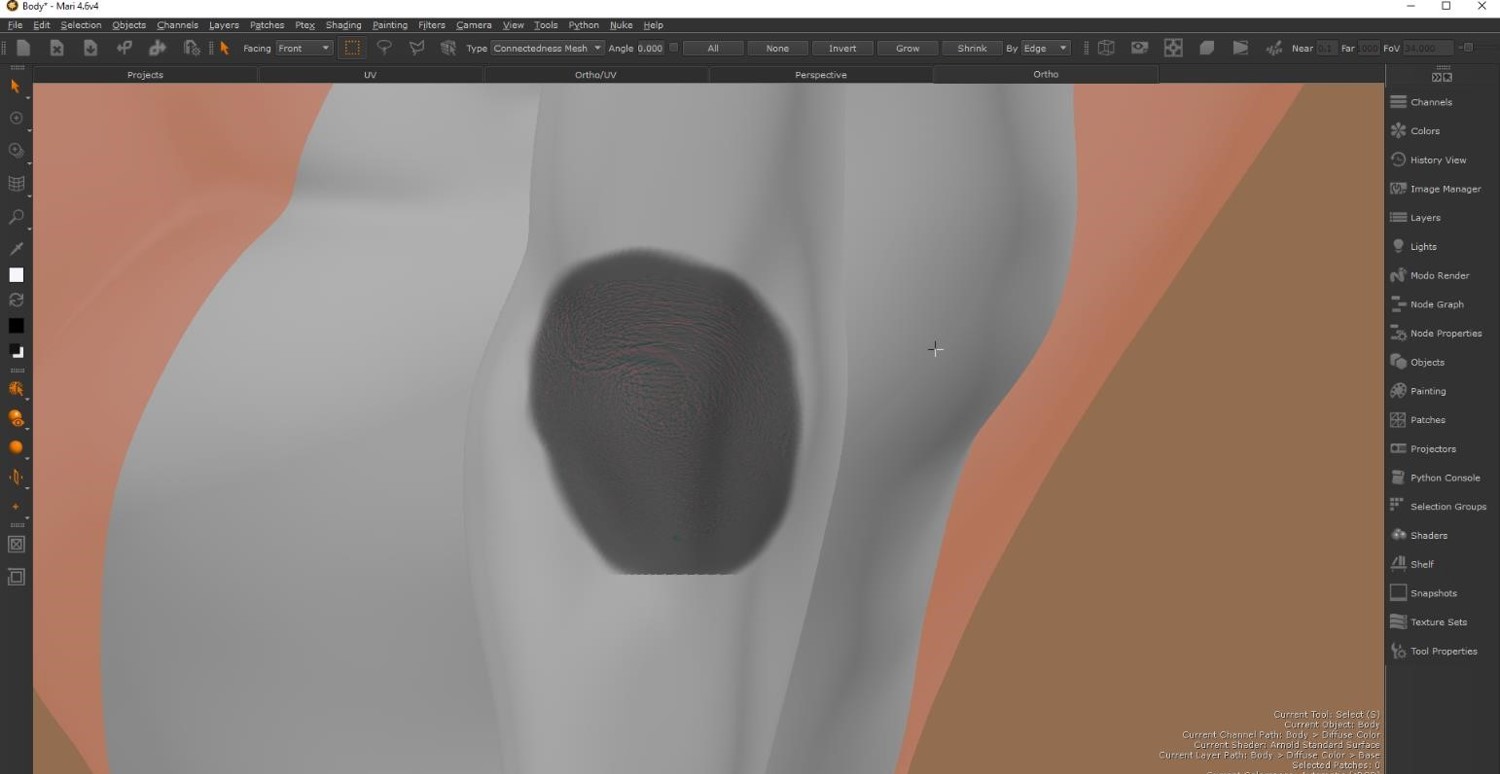
Task: Click the camera view icon in toolbar
Action: tap(1139, 48)
